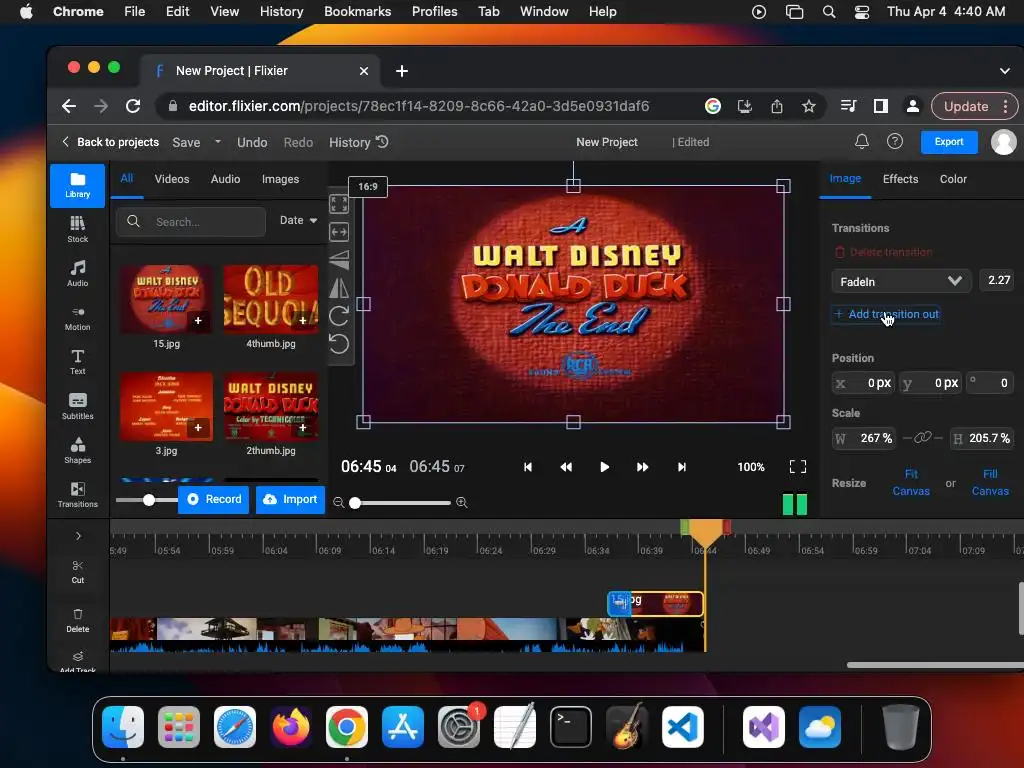
Task: Click Delete transition link
Action: click(x=883, y=252)
